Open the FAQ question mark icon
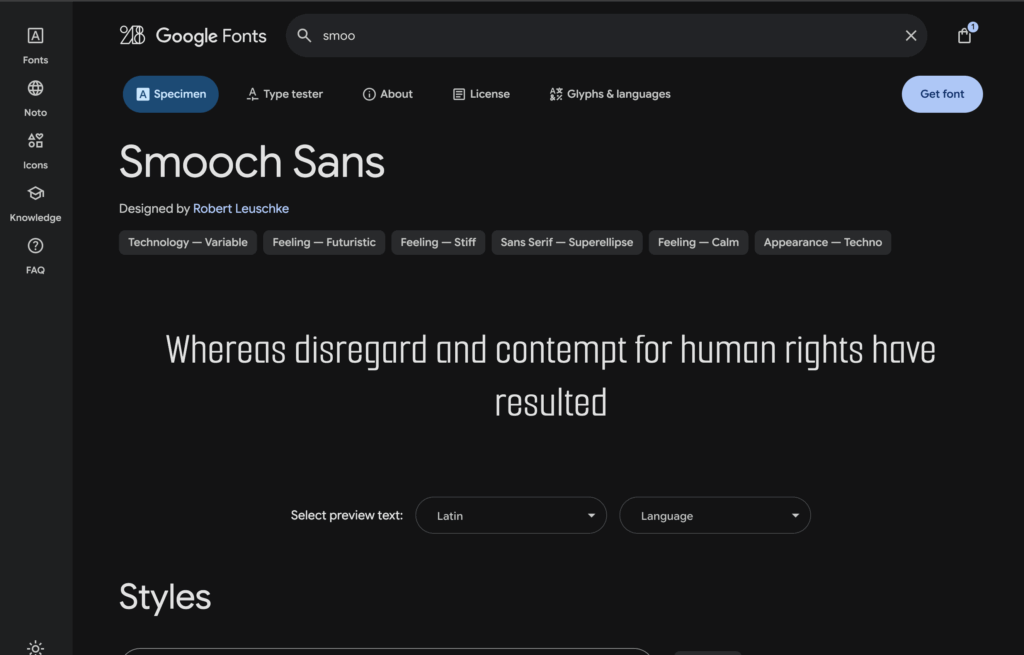1024x655 pixels. click(35, 246)
